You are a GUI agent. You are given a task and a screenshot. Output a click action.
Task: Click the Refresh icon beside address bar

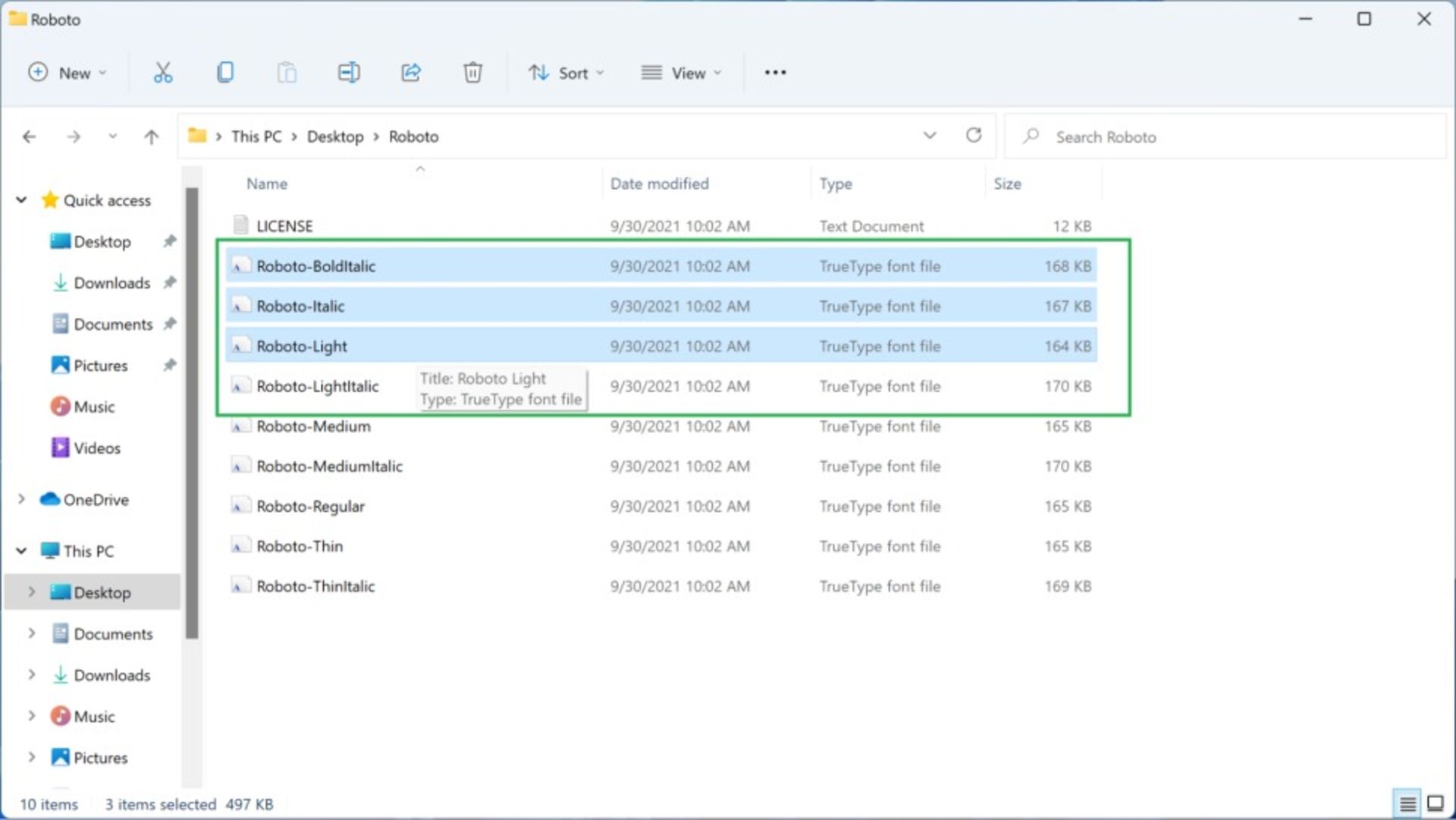coord(974,136)
